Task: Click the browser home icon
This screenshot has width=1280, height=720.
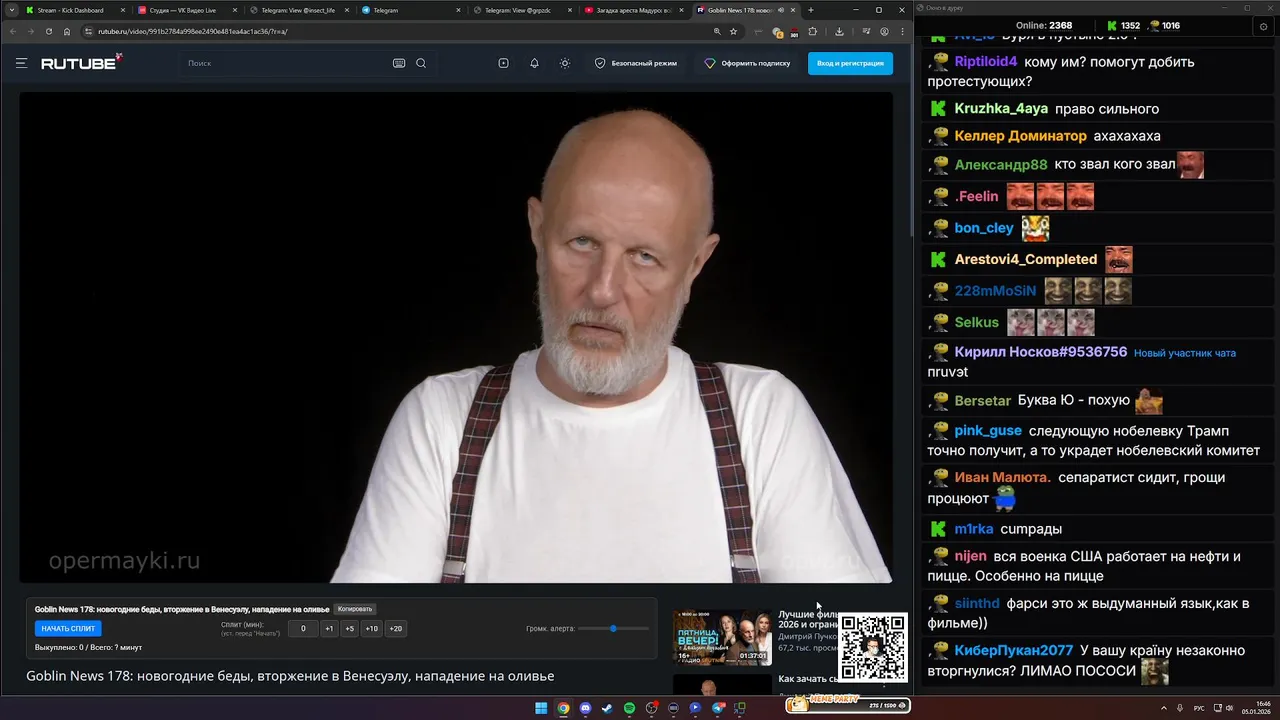Action: point(67,31)
